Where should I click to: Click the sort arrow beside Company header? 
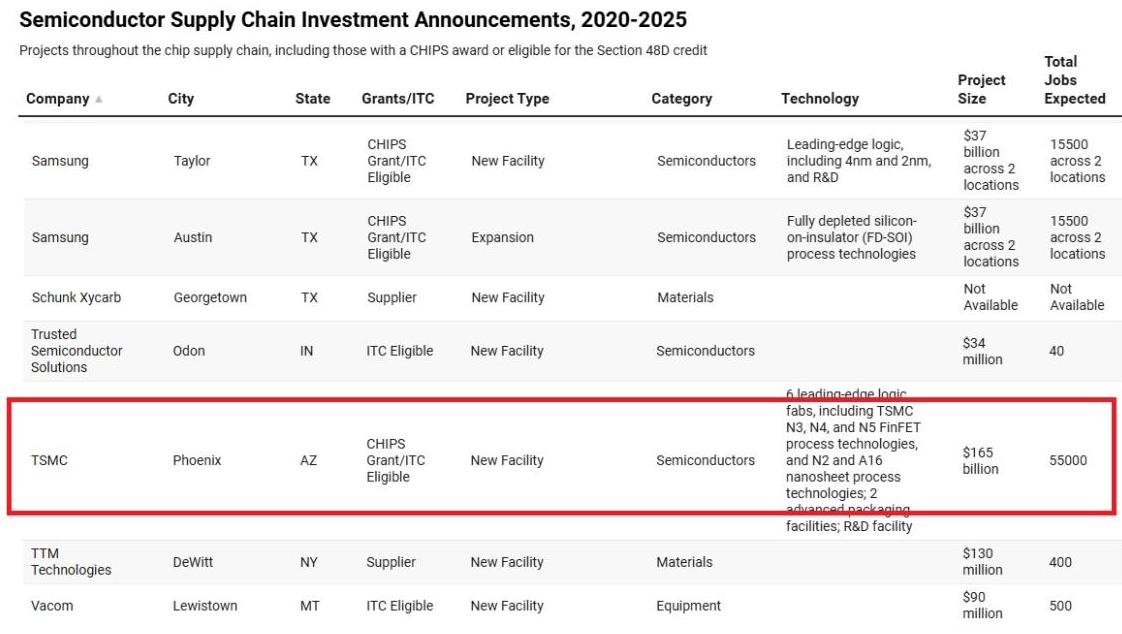(x=98, y=99)
